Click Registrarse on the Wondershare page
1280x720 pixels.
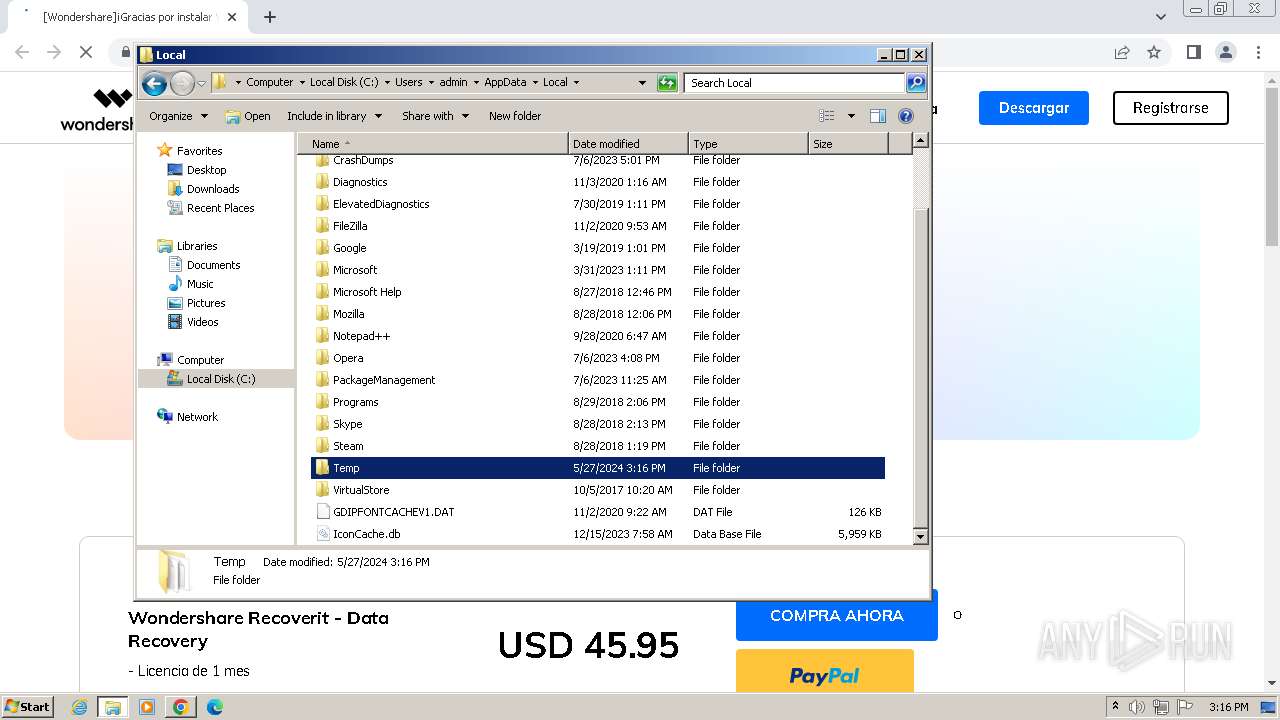[1170, 108]
